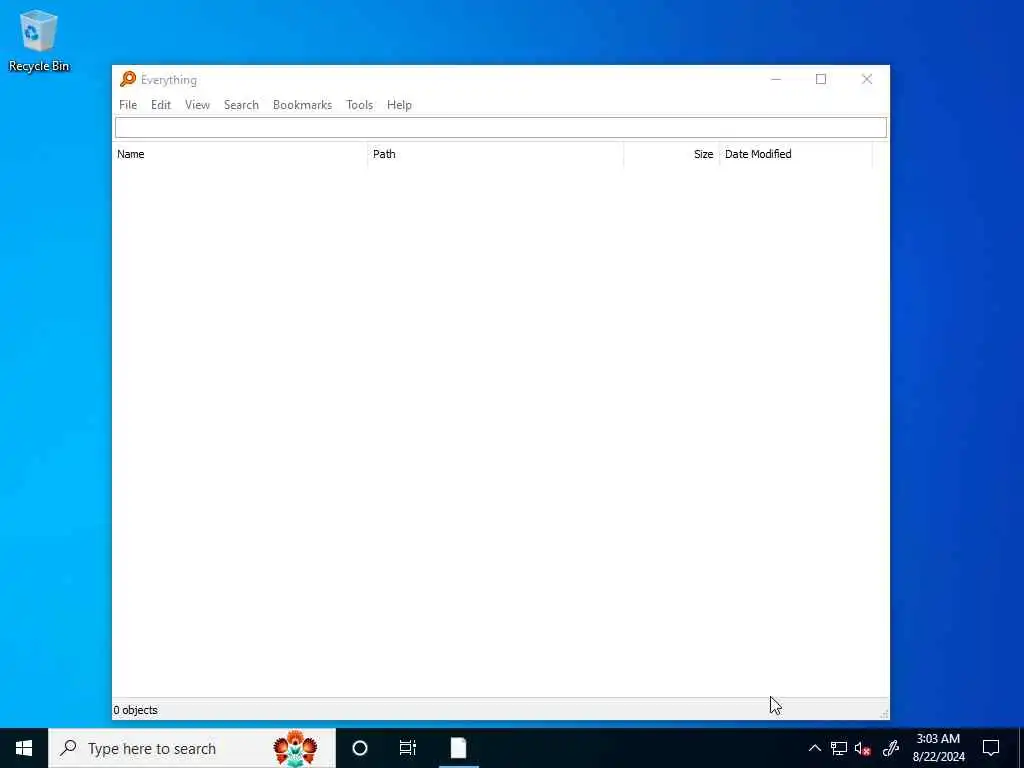Open the clock showing 3:03 AM
Viewport: 1024px width, 768px height.
tap(938, 748)
